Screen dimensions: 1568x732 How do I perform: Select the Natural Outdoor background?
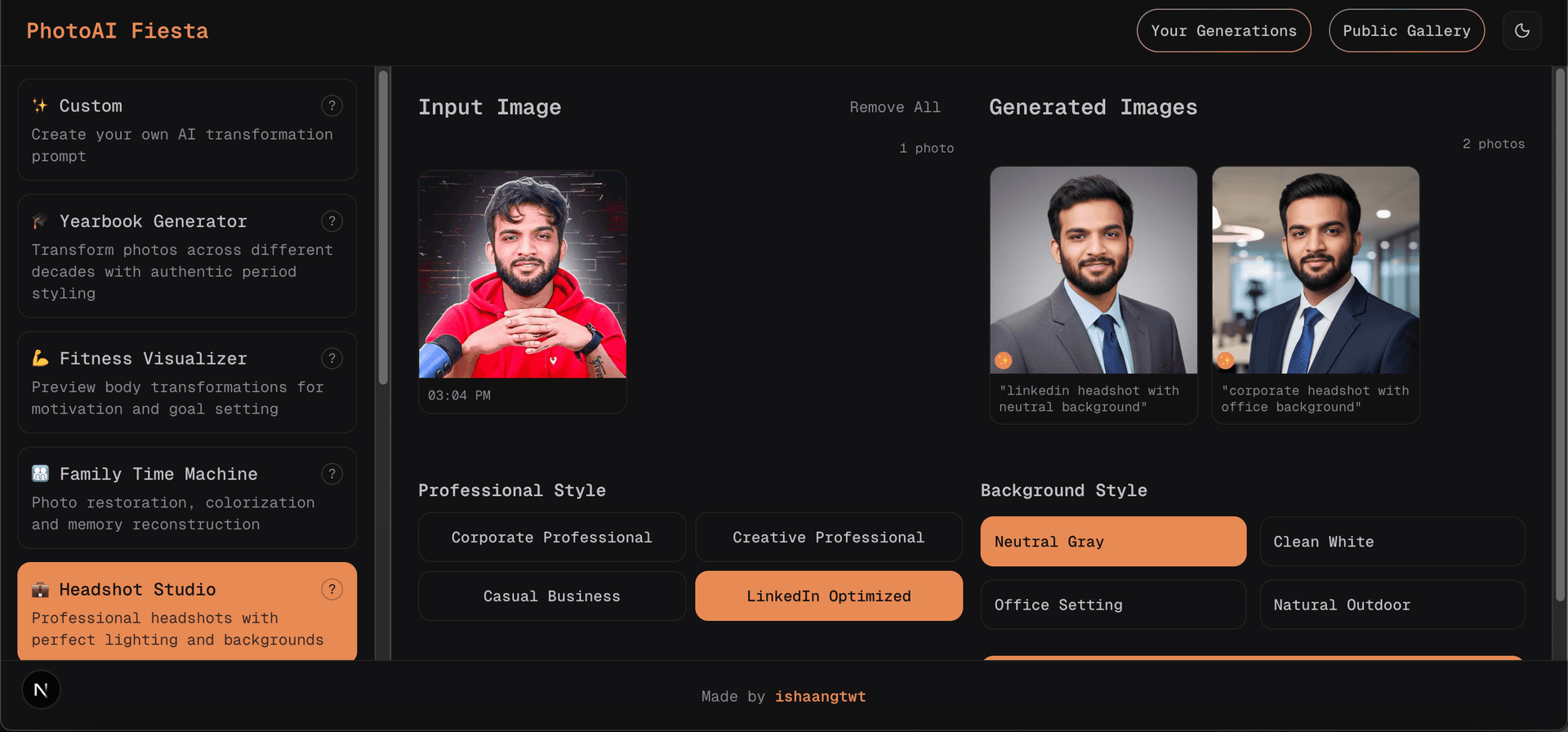point(1392,605)
